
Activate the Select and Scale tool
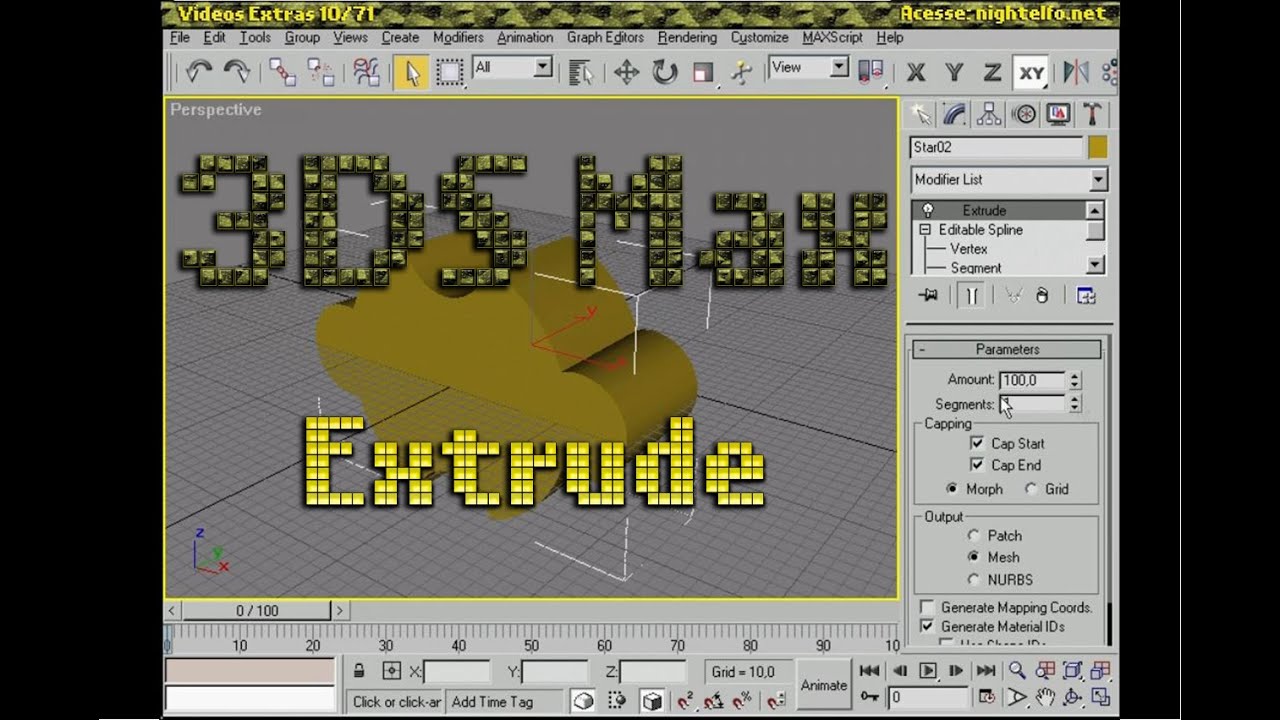pyautogui.click(x=703, y=71)
